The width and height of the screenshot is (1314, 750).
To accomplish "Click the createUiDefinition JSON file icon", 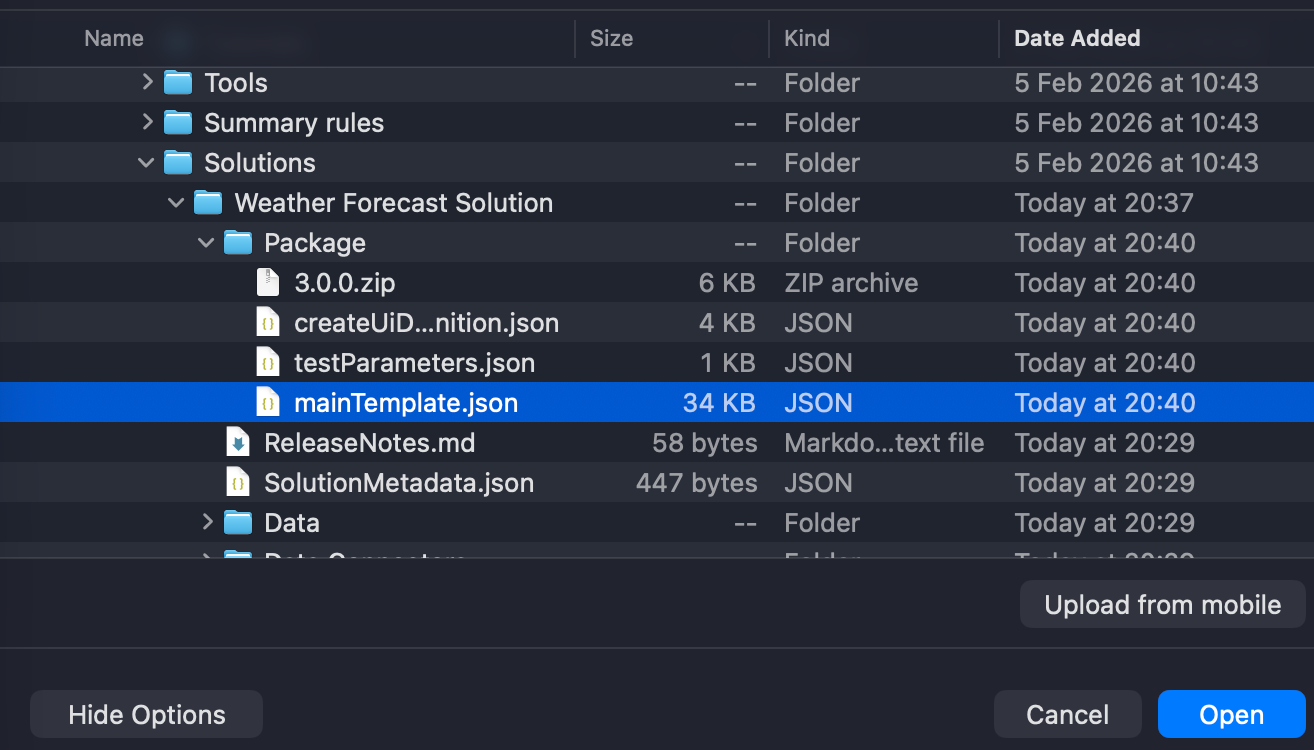I will point(267,323).
